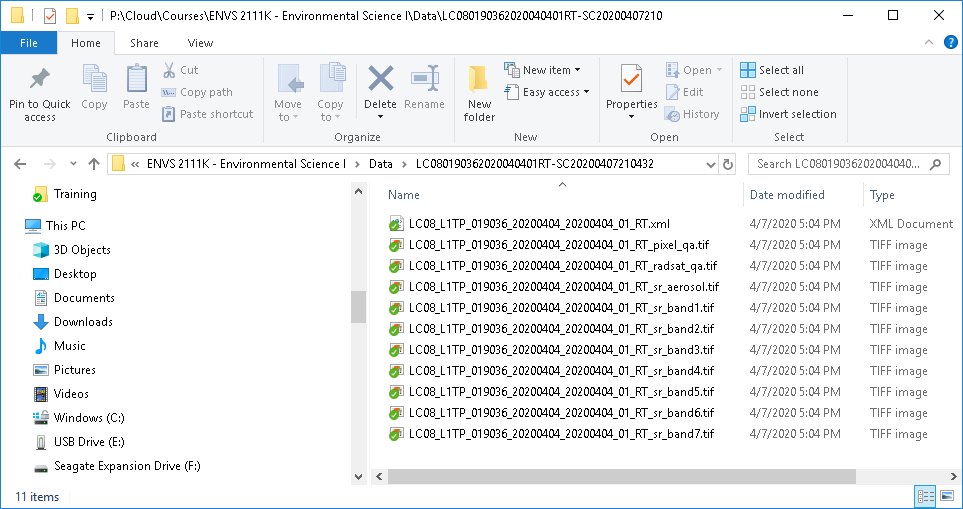Expand the New item dropdown
The height and width of the screenshot is (509, 963).
546,70
